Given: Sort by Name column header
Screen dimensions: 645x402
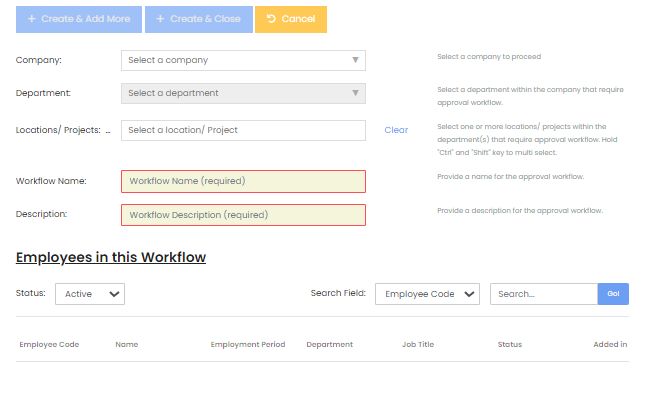Looking at the screenshot, I should [127, 344].
